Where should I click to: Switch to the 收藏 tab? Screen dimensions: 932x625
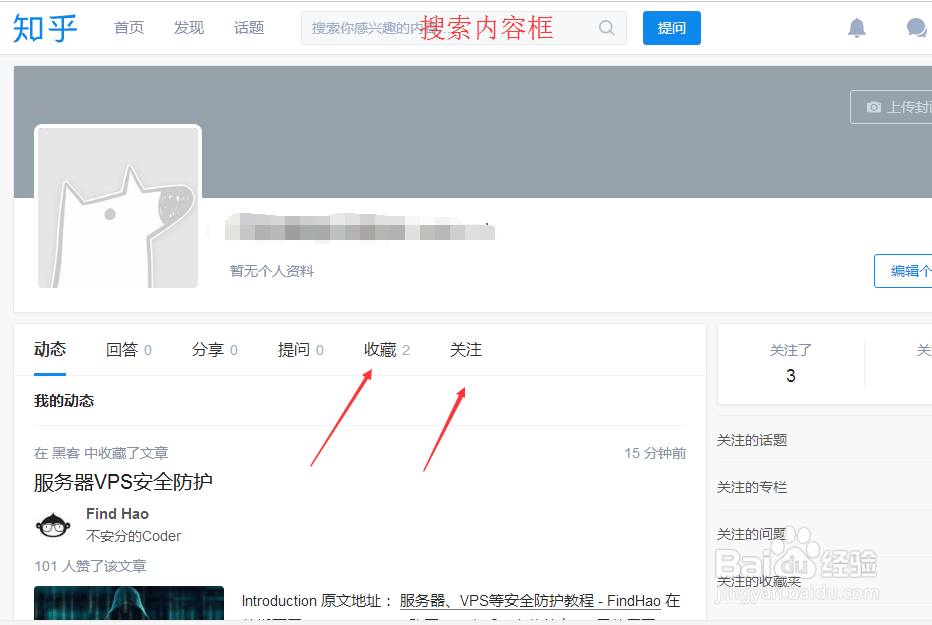[x=381, y=349]
